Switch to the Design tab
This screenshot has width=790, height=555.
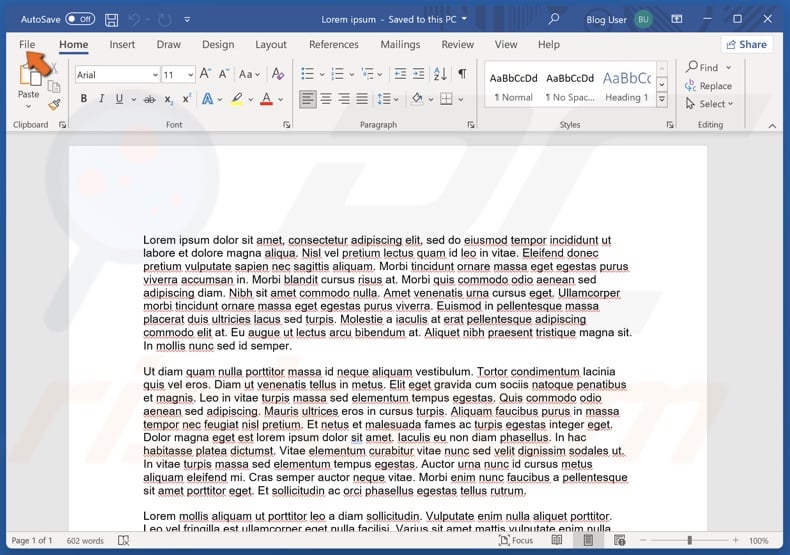pos(218,44)
